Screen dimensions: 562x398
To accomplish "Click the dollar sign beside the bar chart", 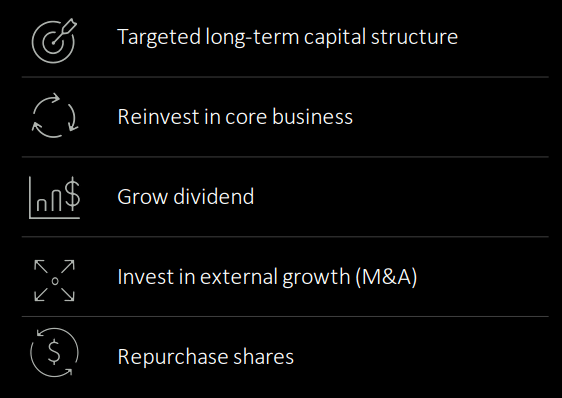I will tap(73, 194).
